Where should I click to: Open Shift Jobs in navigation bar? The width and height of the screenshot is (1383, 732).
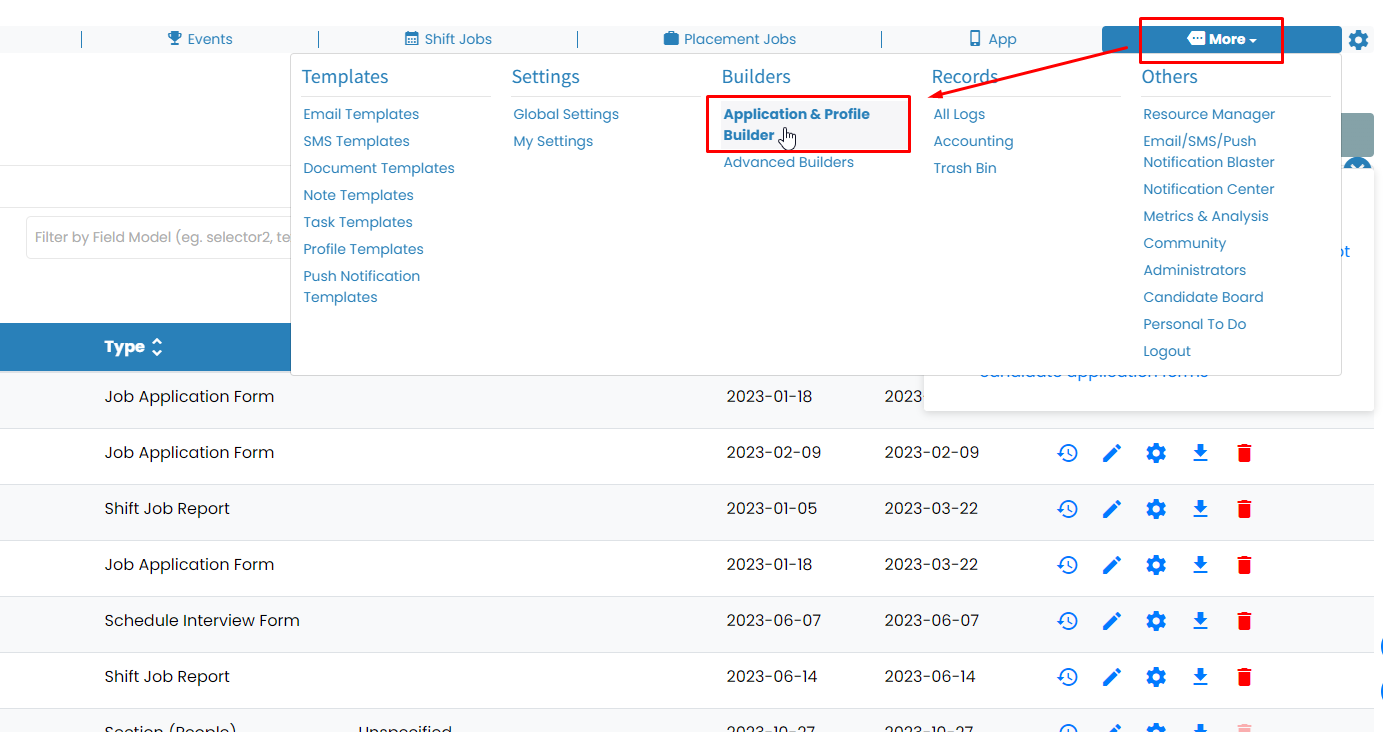[448, 39]
